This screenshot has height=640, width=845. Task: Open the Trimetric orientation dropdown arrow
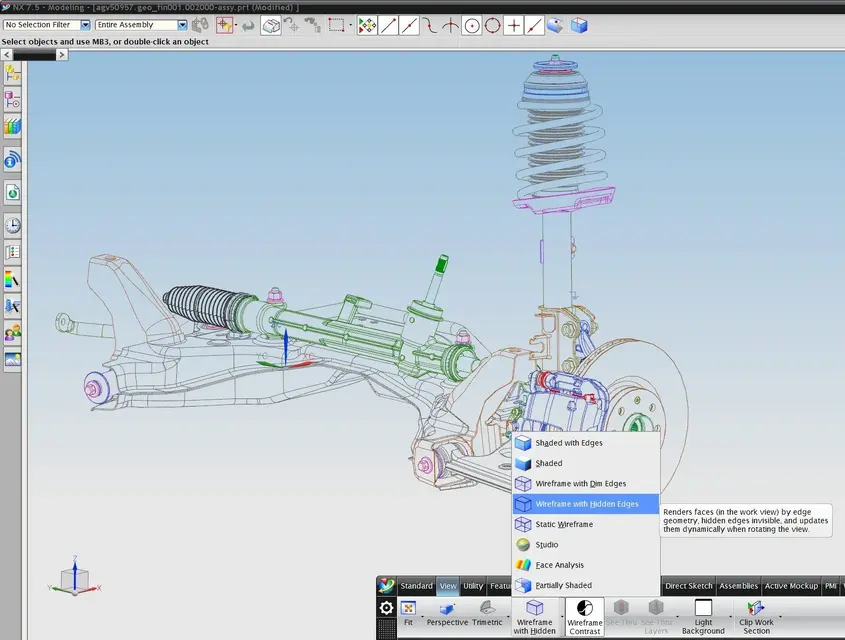point(508,616)
